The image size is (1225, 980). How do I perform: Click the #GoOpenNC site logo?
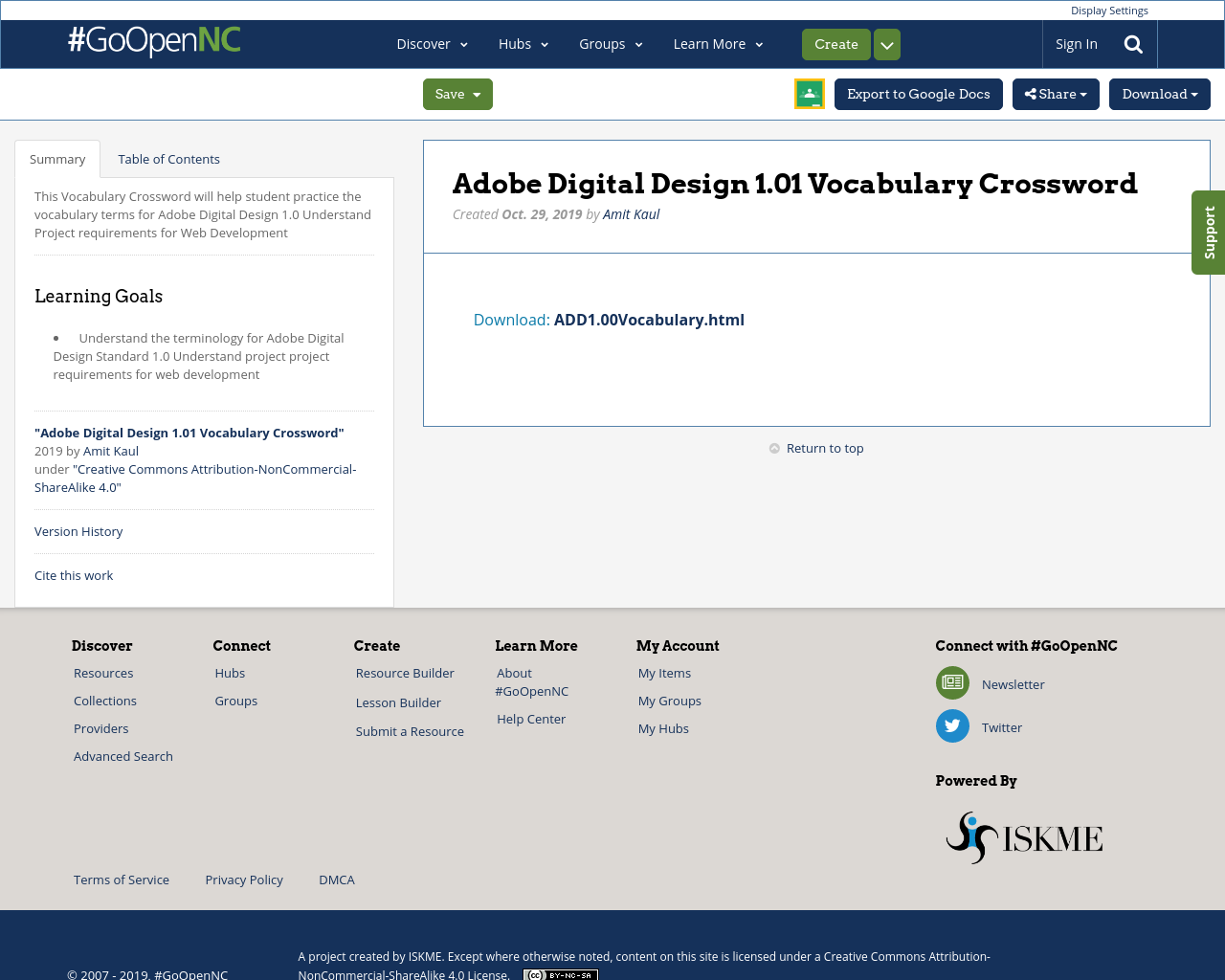[154, 41]
